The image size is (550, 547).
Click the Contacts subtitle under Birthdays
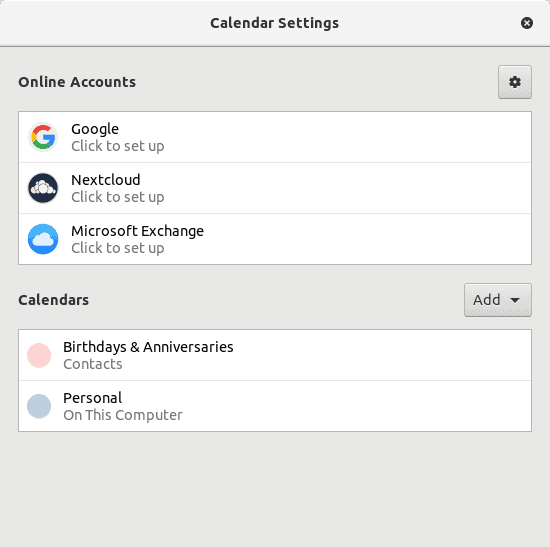[93, 364]
